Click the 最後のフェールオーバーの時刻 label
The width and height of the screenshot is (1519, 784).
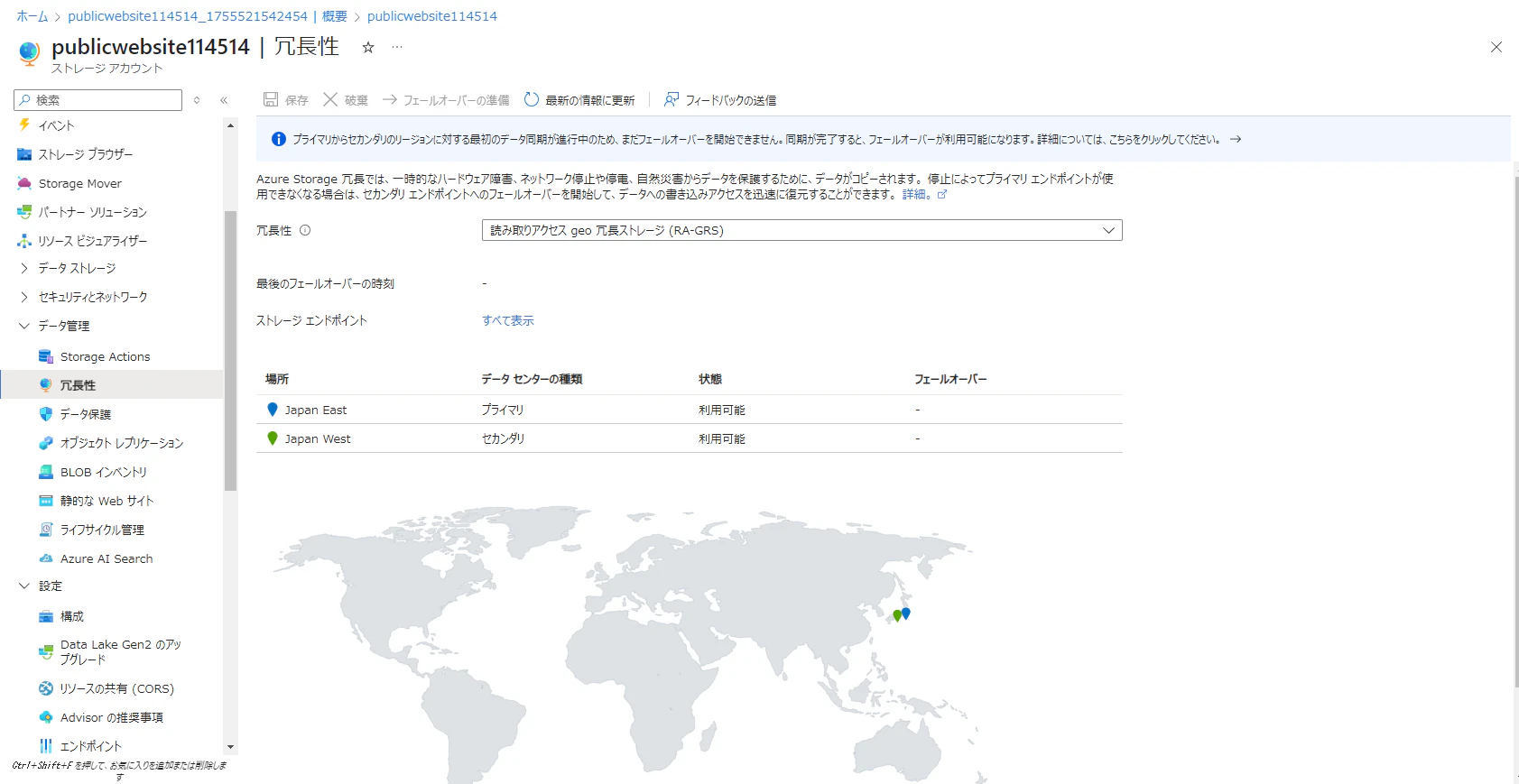(x=325, y=283)
